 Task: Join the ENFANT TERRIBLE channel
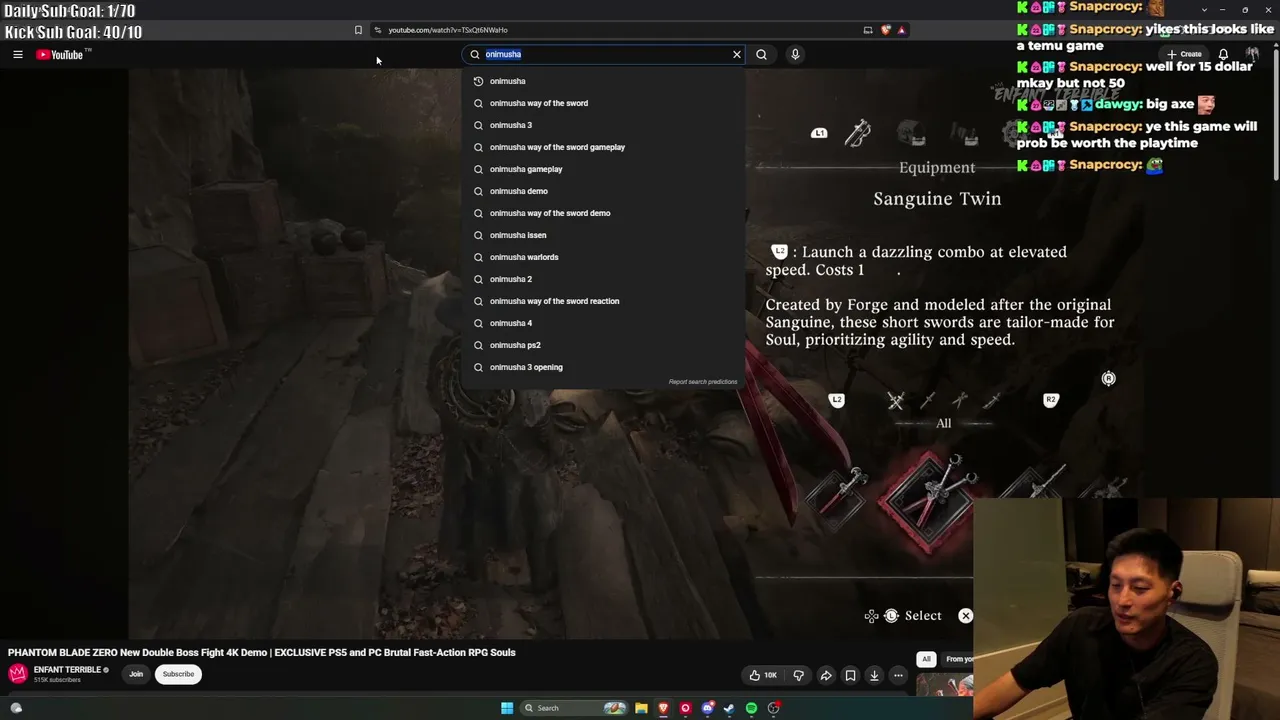136,674
